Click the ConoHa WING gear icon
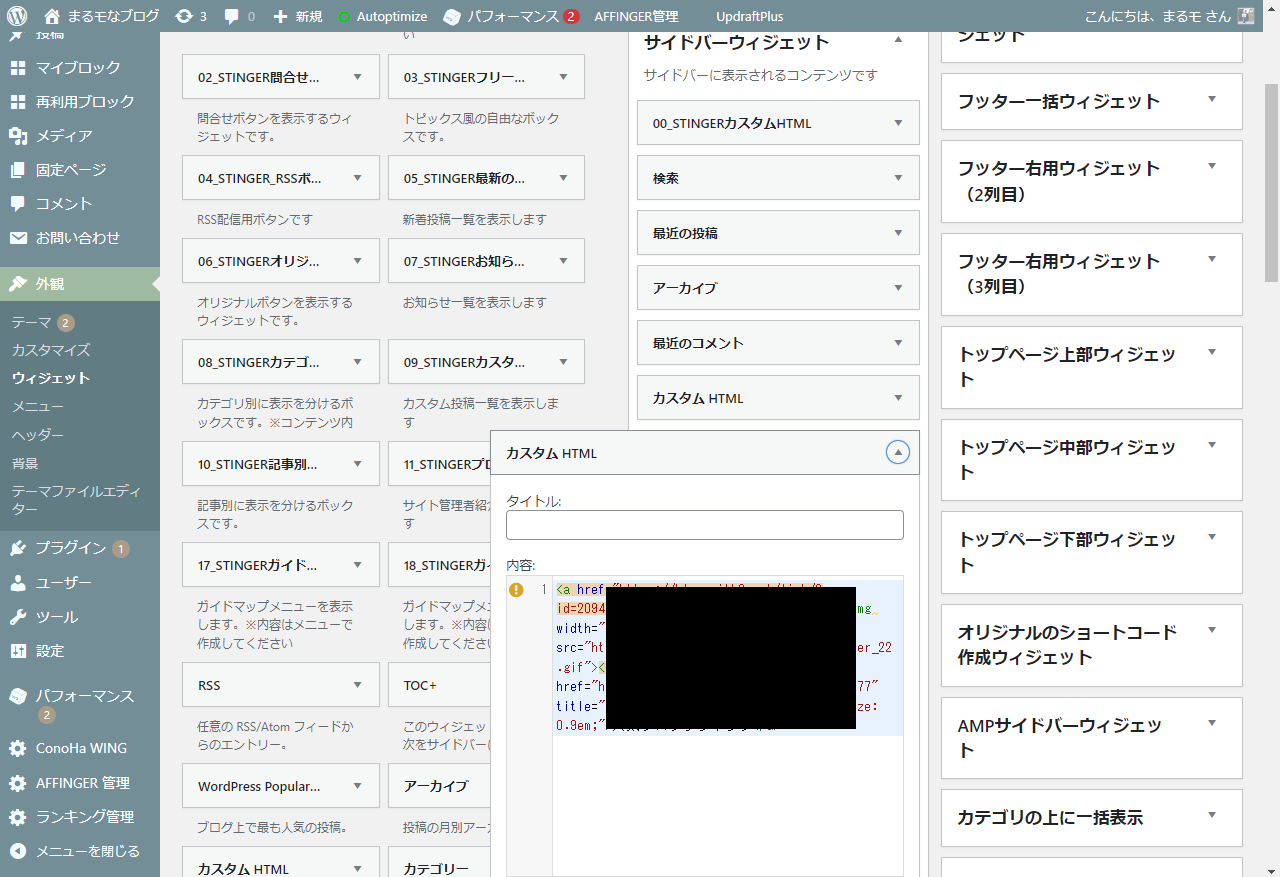This screenshot has height=877, width=1280. (18, 748)
